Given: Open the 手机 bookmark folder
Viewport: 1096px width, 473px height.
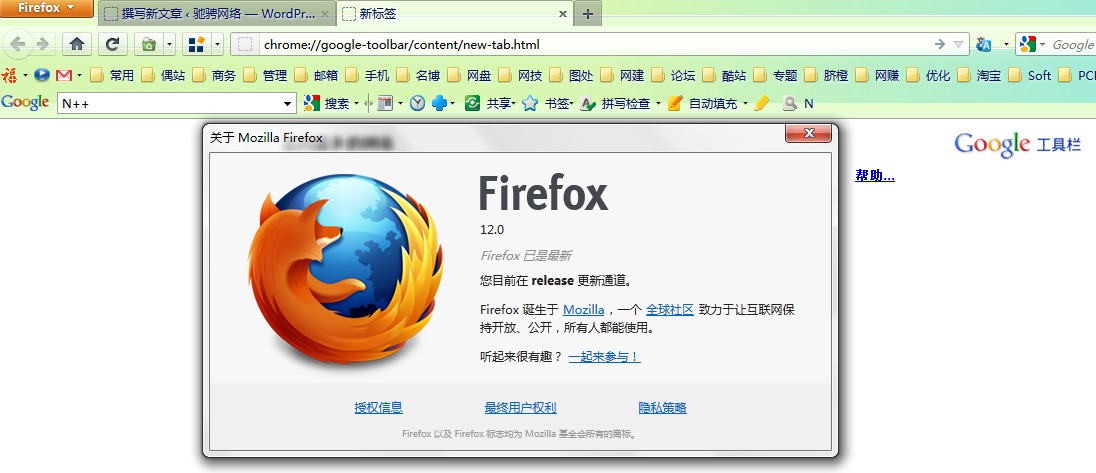Looking at the screenshot, I should pos(367,75).
